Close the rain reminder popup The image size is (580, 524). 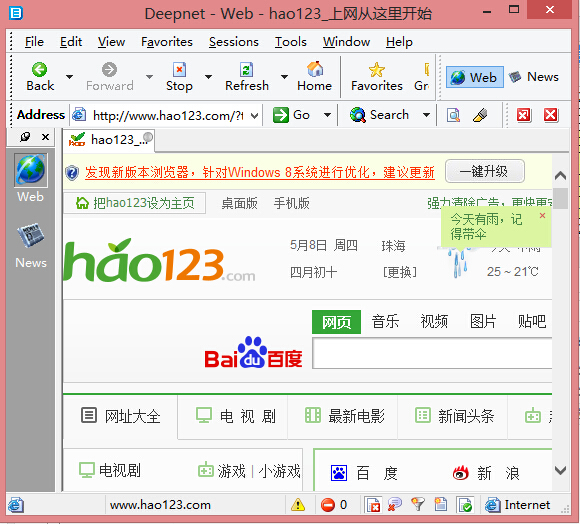(x=542, y=215)
